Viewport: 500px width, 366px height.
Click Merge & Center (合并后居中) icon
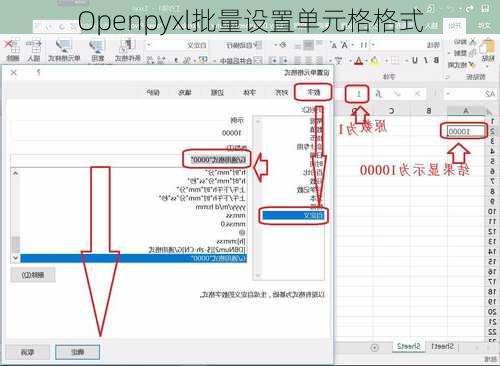[257, 60]
